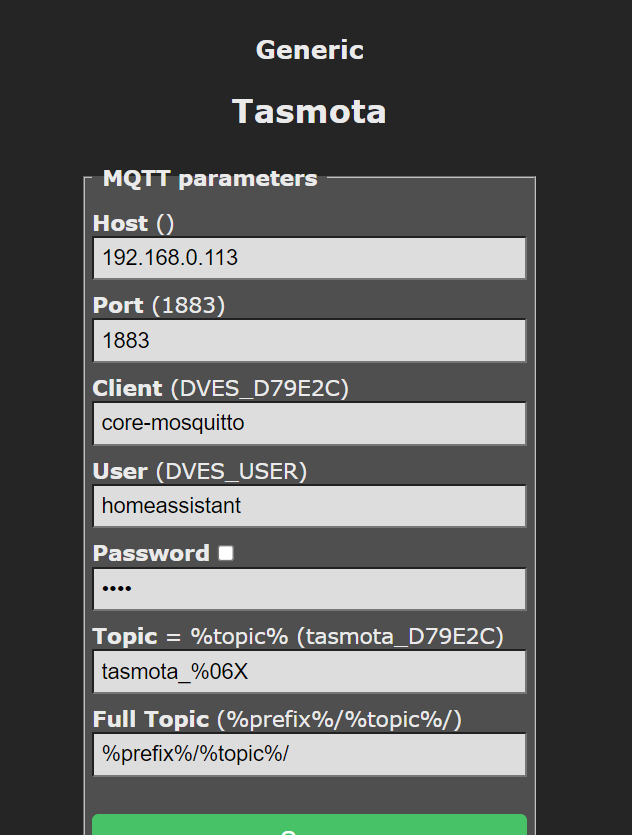
Task: Click the bold Password label
Action: 151,553
